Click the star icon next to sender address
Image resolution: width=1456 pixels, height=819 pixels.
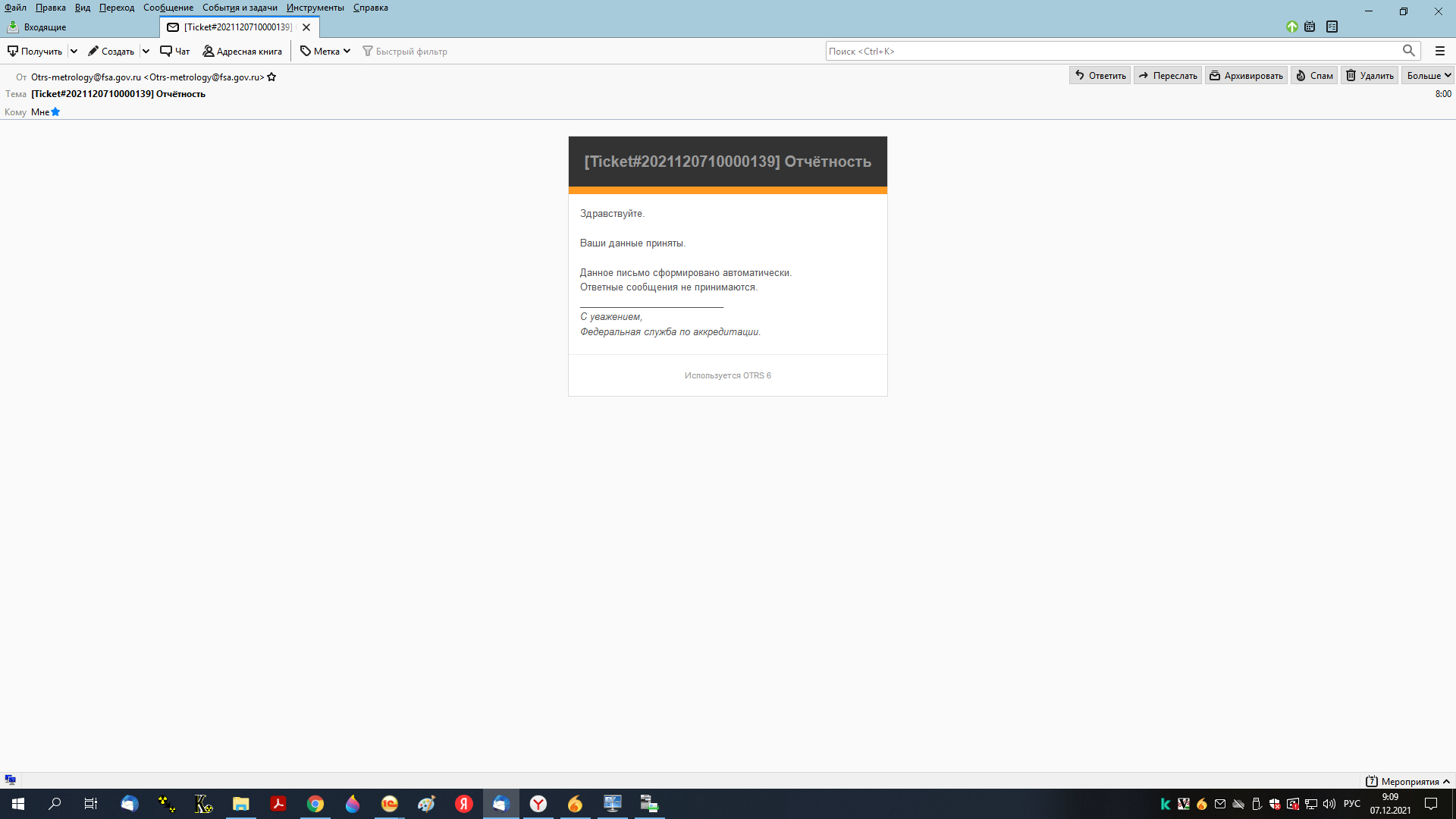271,77
